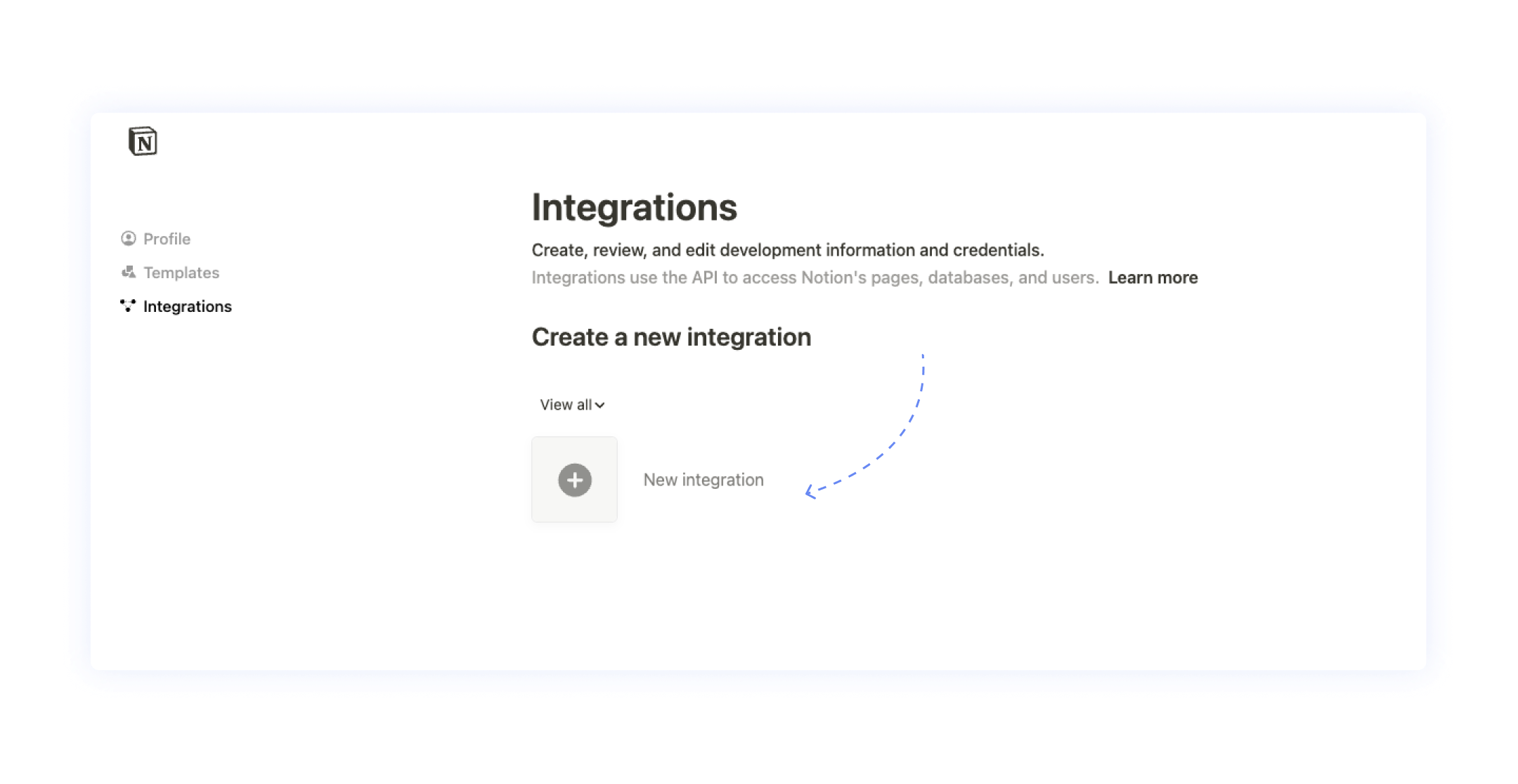Viewport: 1518px width, 784px height.
Task: Click the gray plus circle icon
Action: point(574,480)
